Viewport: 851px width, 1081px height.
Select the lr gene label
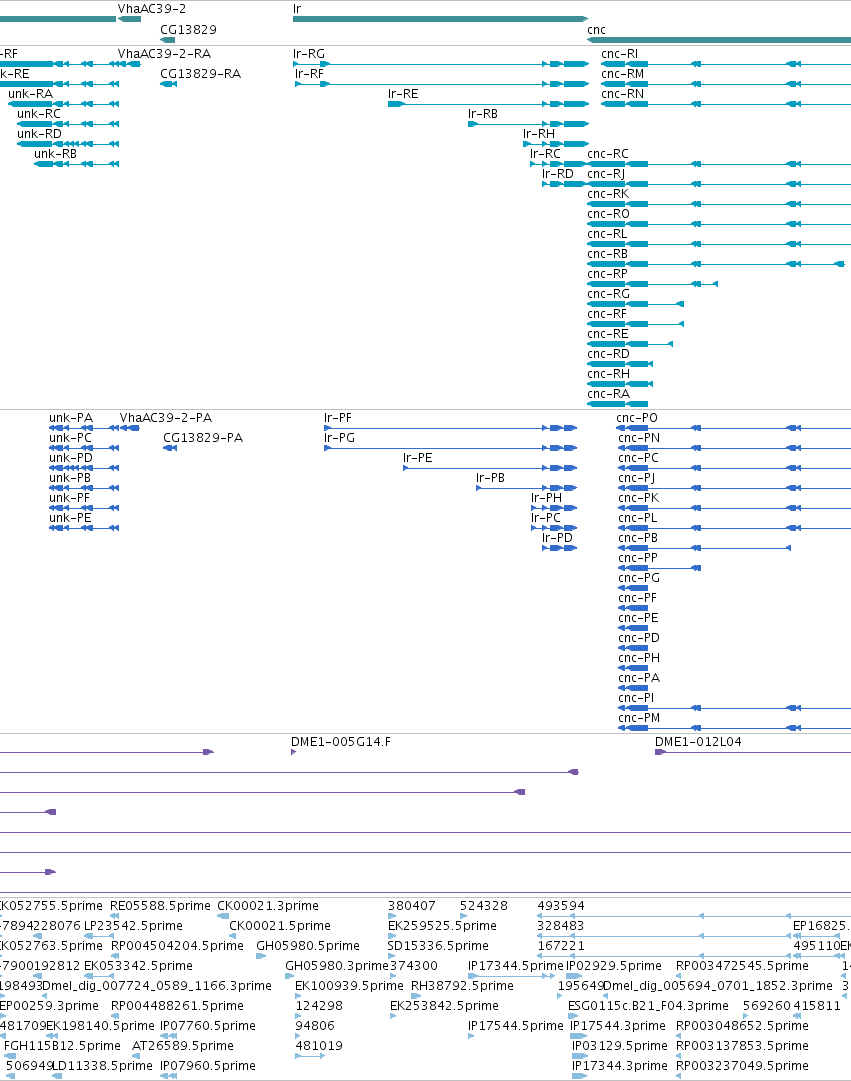coord(297,9)
